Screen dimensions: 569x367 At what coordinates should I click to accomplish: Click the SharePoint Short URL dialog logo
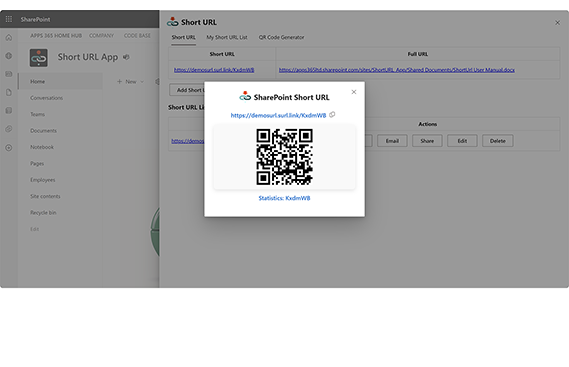click(245, 96)
